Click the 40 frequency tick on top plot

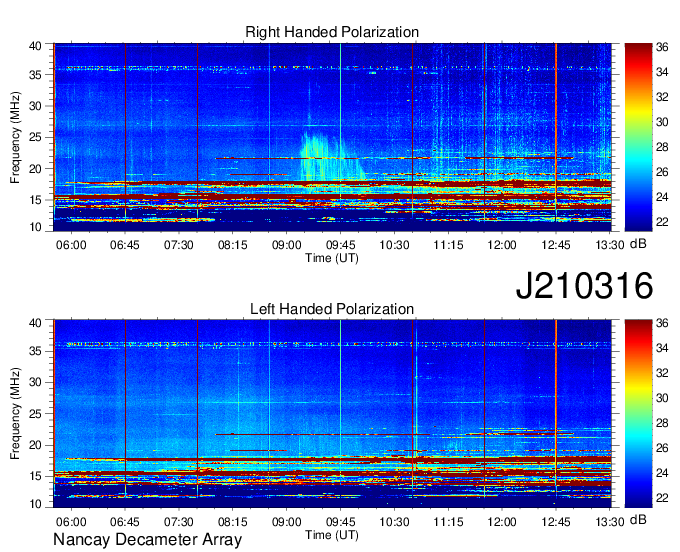pos(35,46)
